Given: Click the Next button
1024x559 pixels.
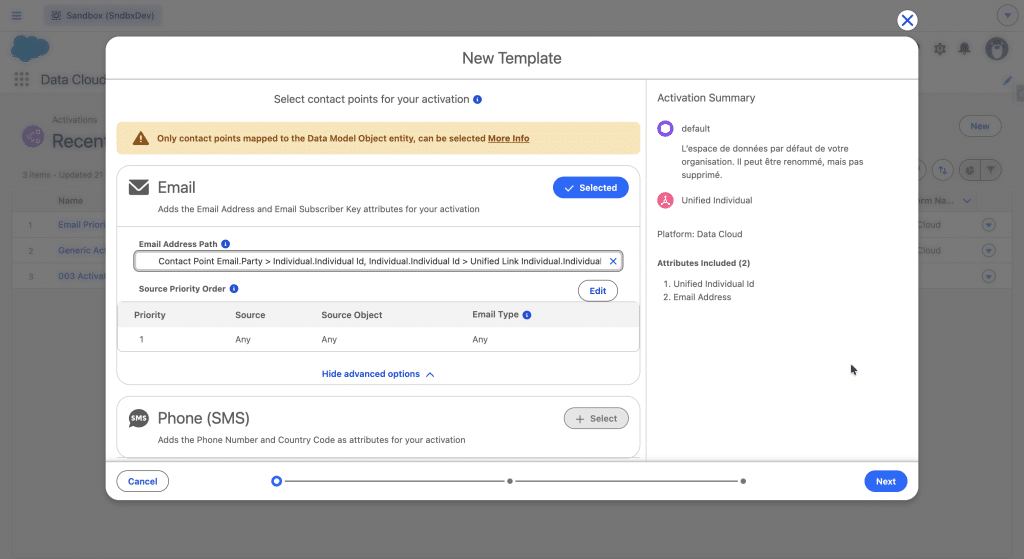Looking at the screenshot, I should point(885,481).
